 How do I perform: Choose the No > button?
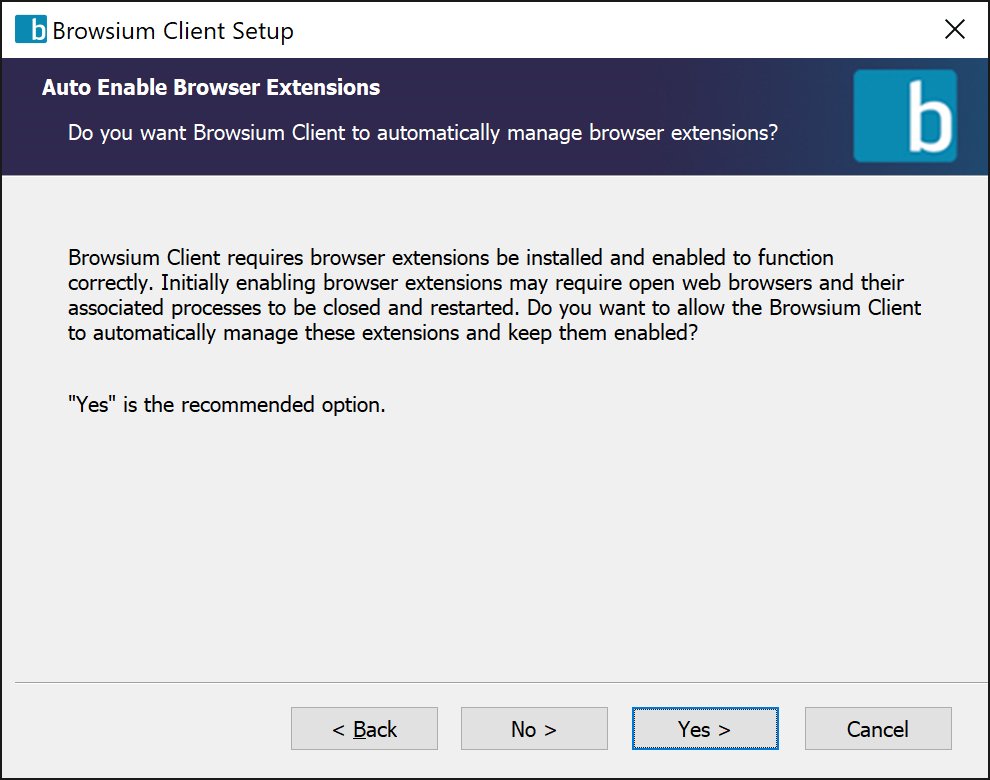tap(534, 729)
